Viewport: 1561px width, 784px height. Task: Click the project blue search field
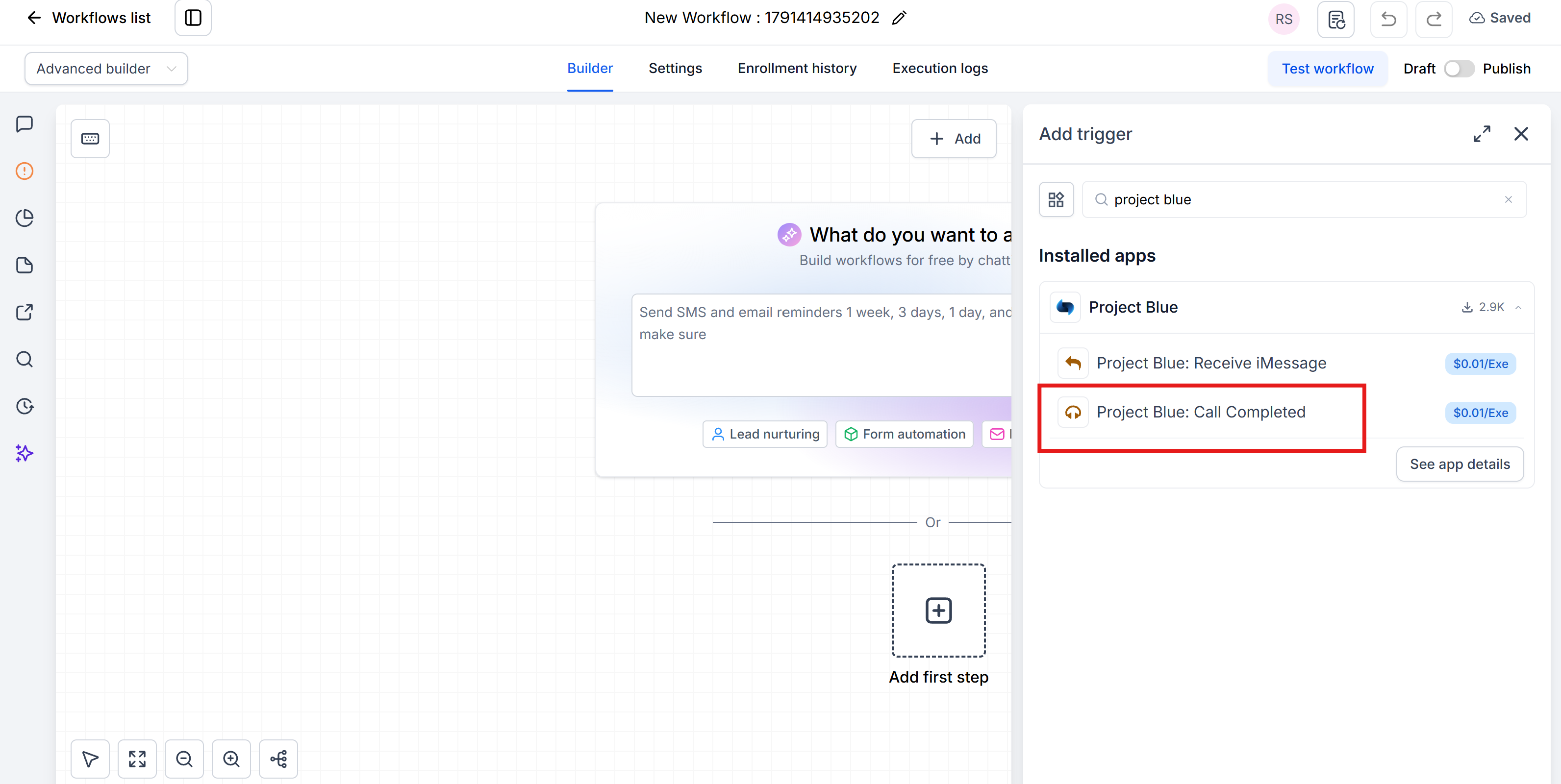[x=1304, y=199]
